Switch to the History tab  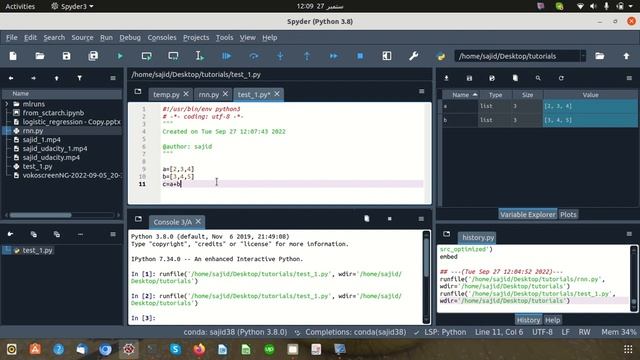point(528,320)
